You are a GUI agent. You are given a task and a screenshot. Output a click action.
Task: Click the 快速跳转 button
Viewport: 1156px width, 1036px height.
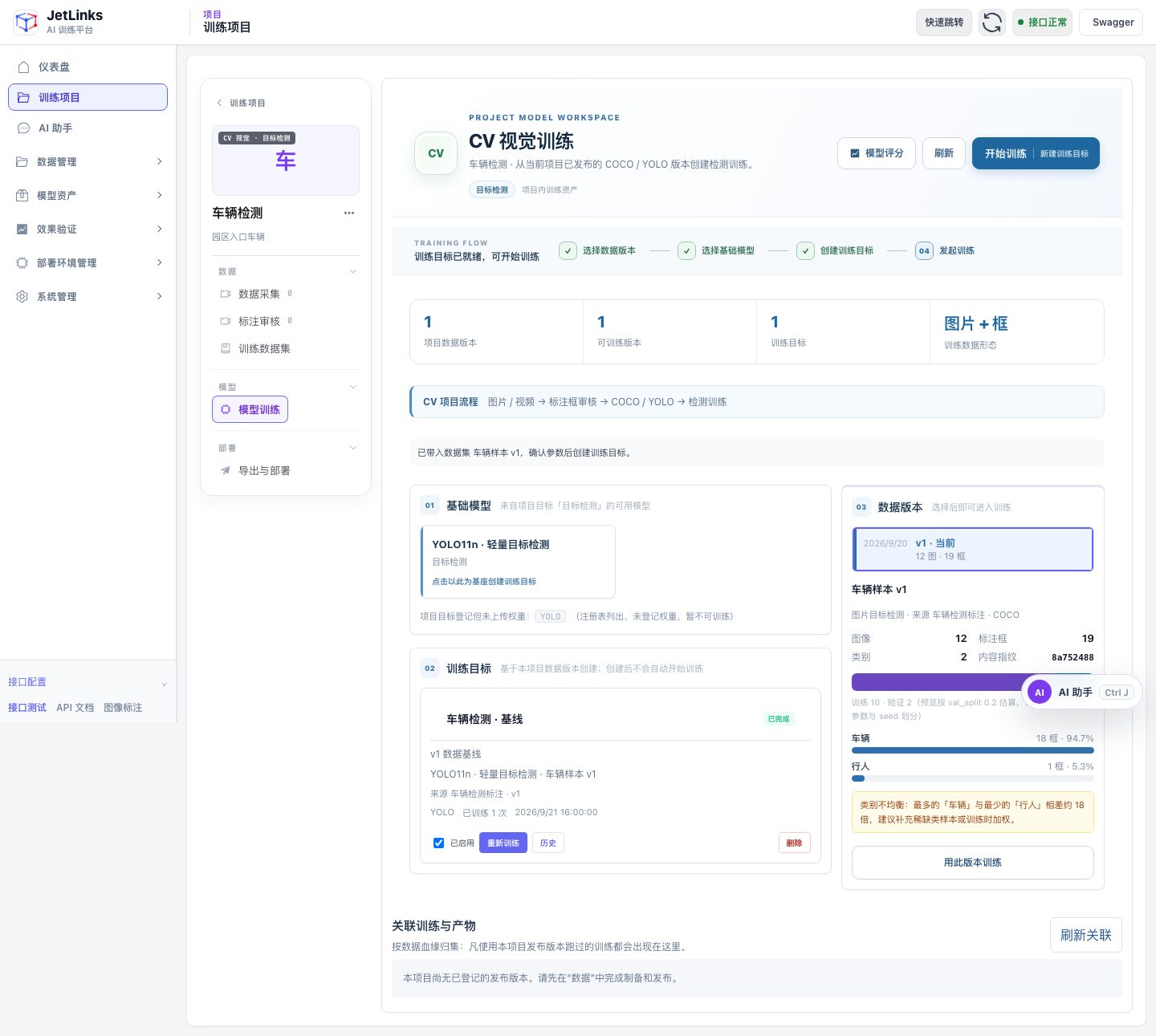[944, 22]
